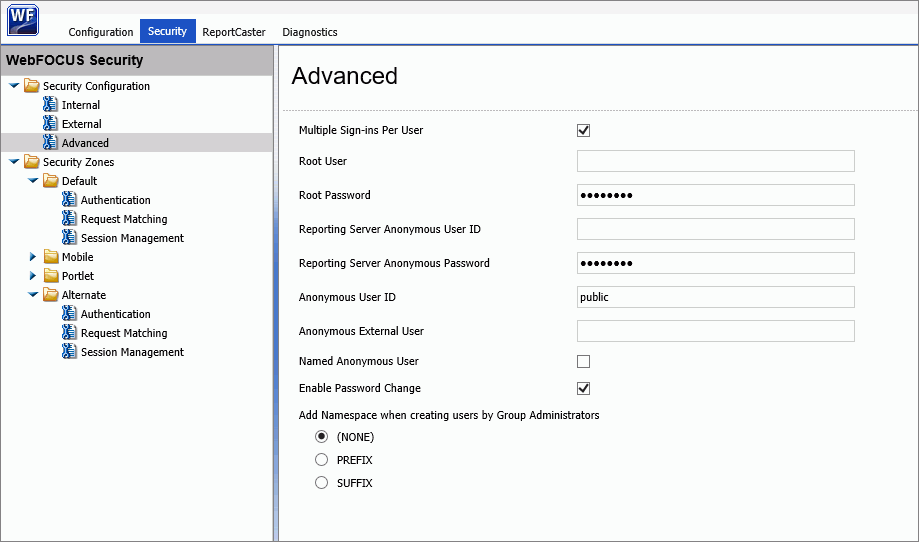Viewport: 919px width, 542px height.
Task: Select the PREFIX namespace radio button
Action: coord(321,459)
